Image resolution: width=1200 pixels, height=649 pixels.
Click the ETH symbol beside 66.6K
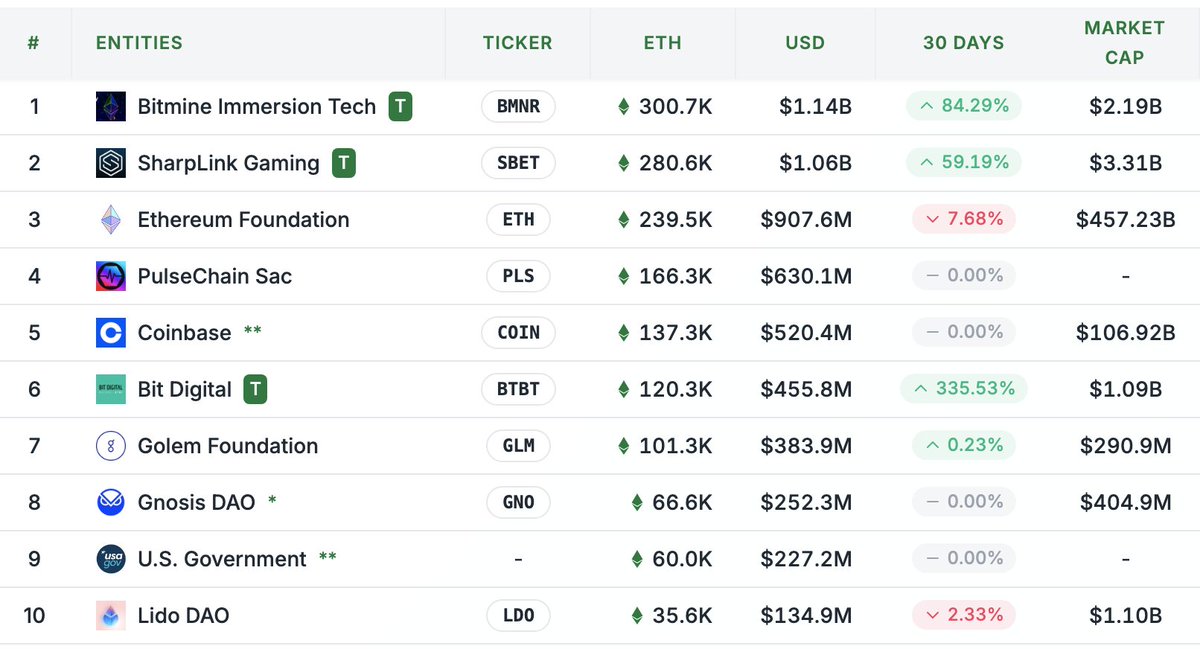click(637, 502)
